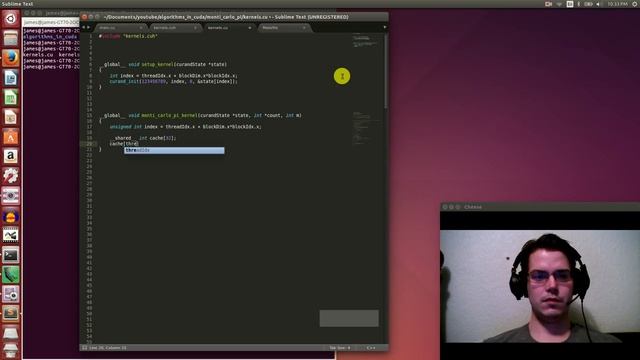Switch to Cheese webcam via dock icon
The image size is (640, 360).
pyautogui.click(x=11, y=294)
